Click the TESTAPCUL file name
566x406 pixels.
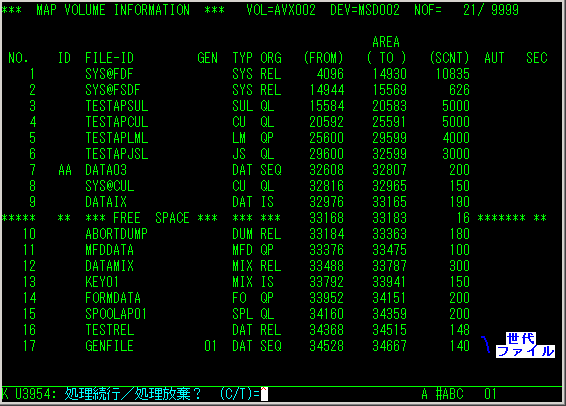point(117,122)
